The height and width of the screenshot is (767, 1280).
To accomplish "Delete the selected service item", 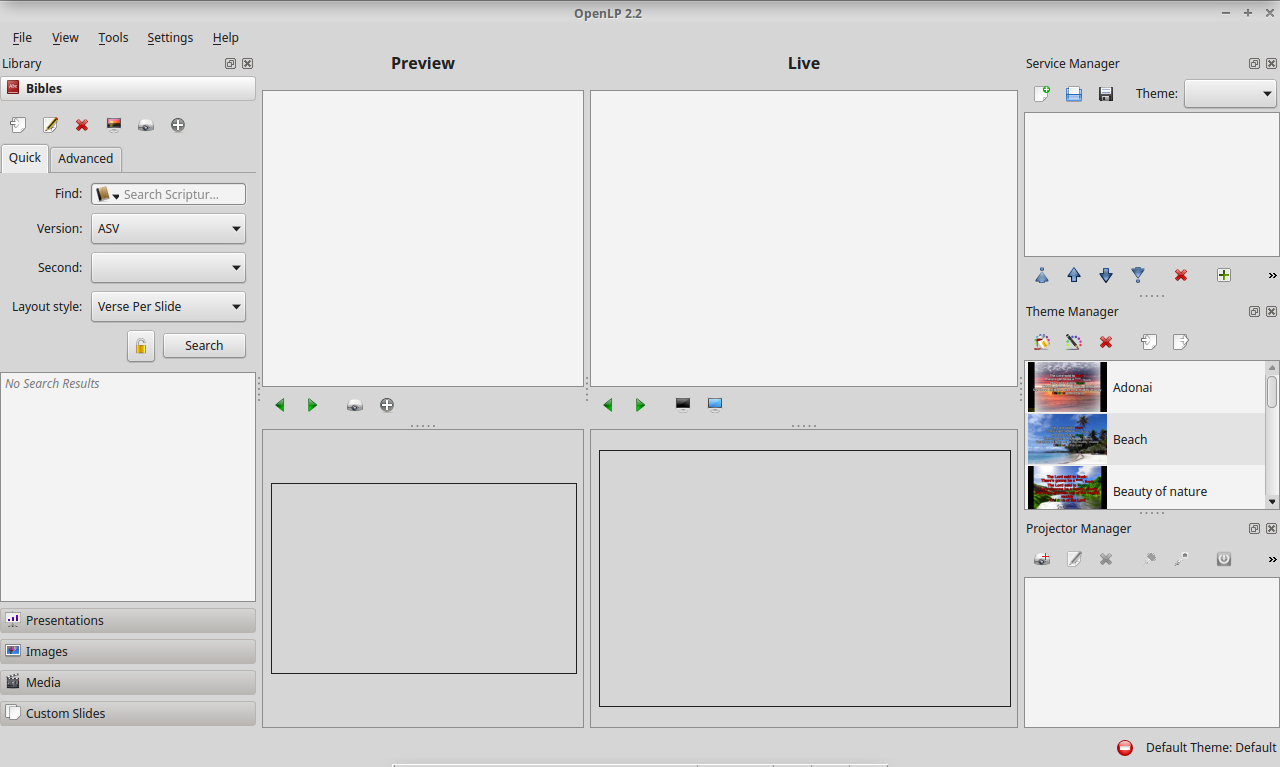I will pos(1181,275).
